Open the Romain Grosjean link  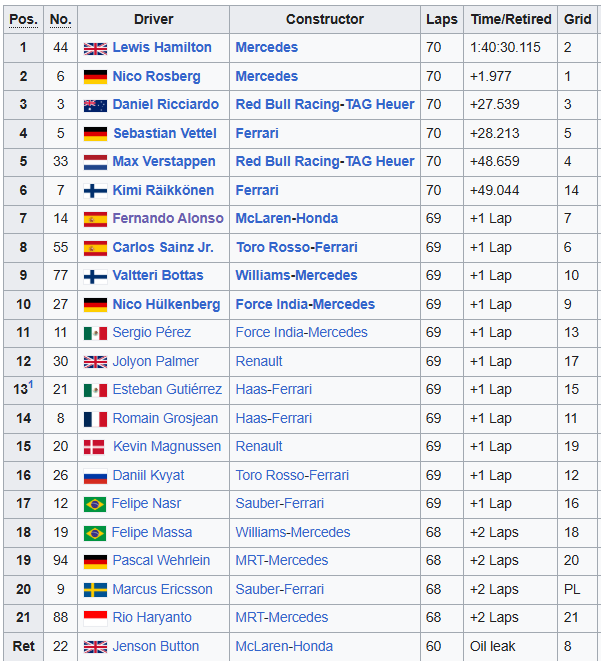click(x=165, y=418)
